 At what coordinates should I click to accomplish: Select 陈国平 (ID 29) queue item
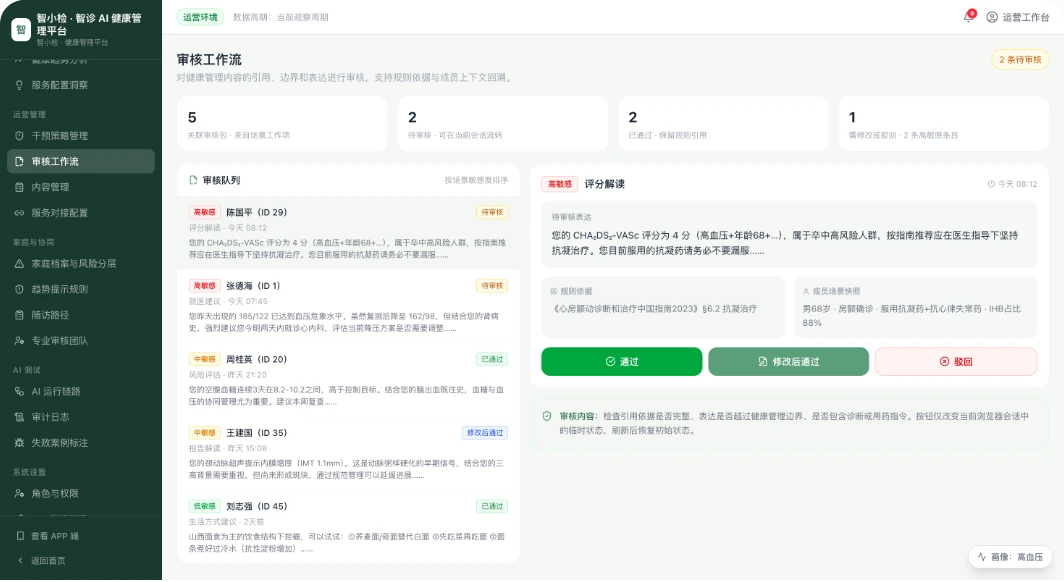[x=348, y=233]
